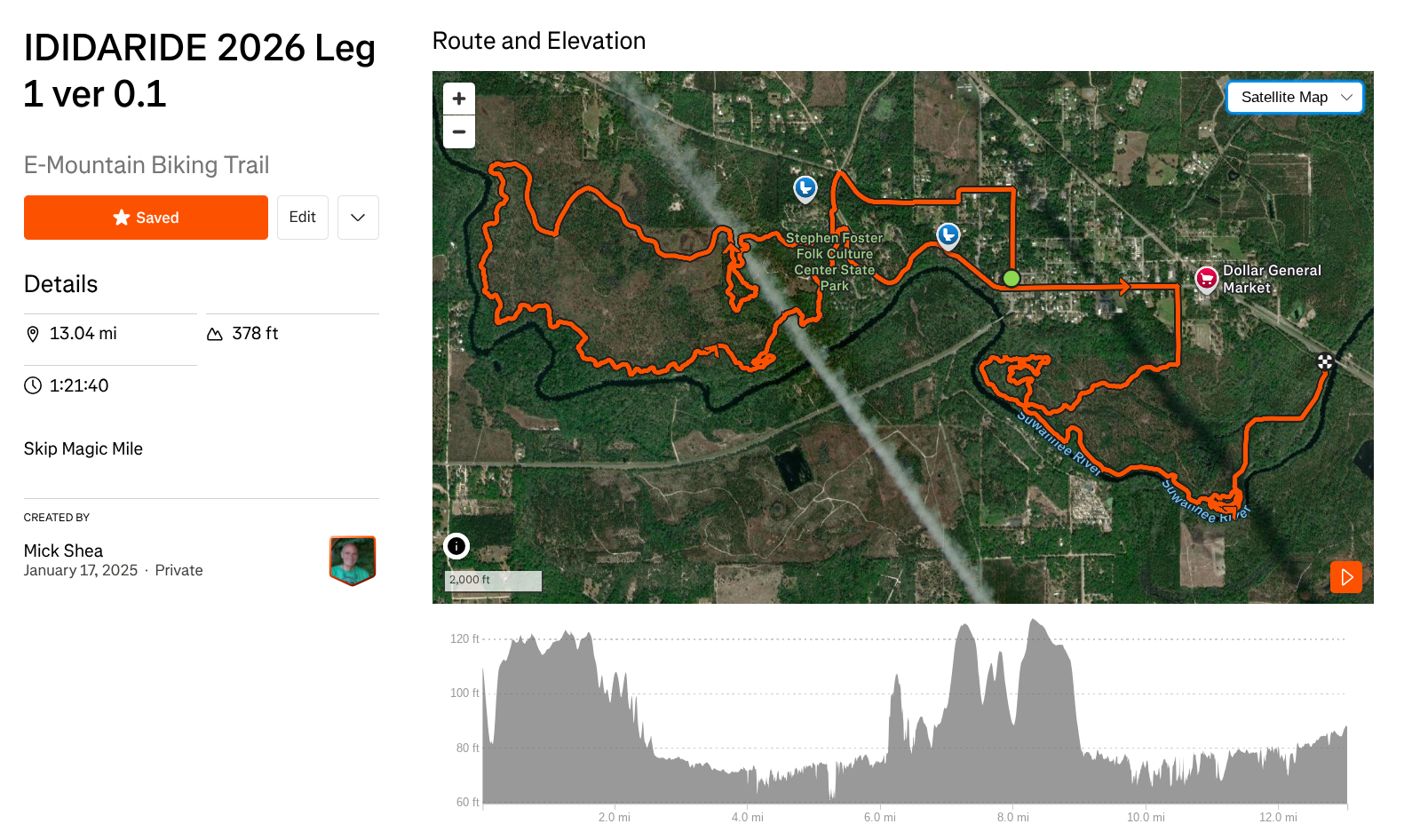Screen dimensions: 1420x840
Task: Zoom out on the route map
Action: 459,131
